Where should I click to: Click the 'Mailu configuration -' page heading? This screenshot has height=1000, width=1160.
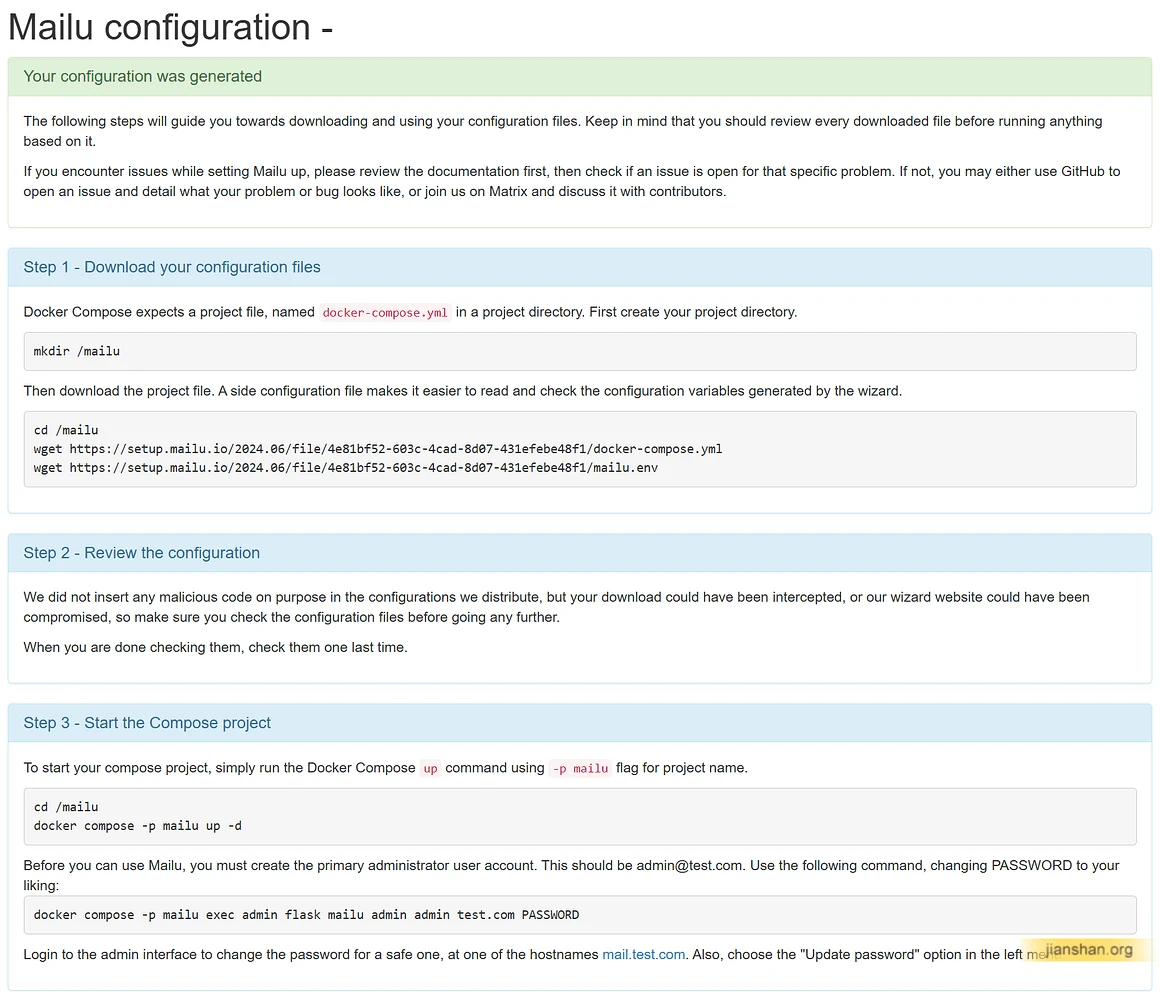coord(170,27)
